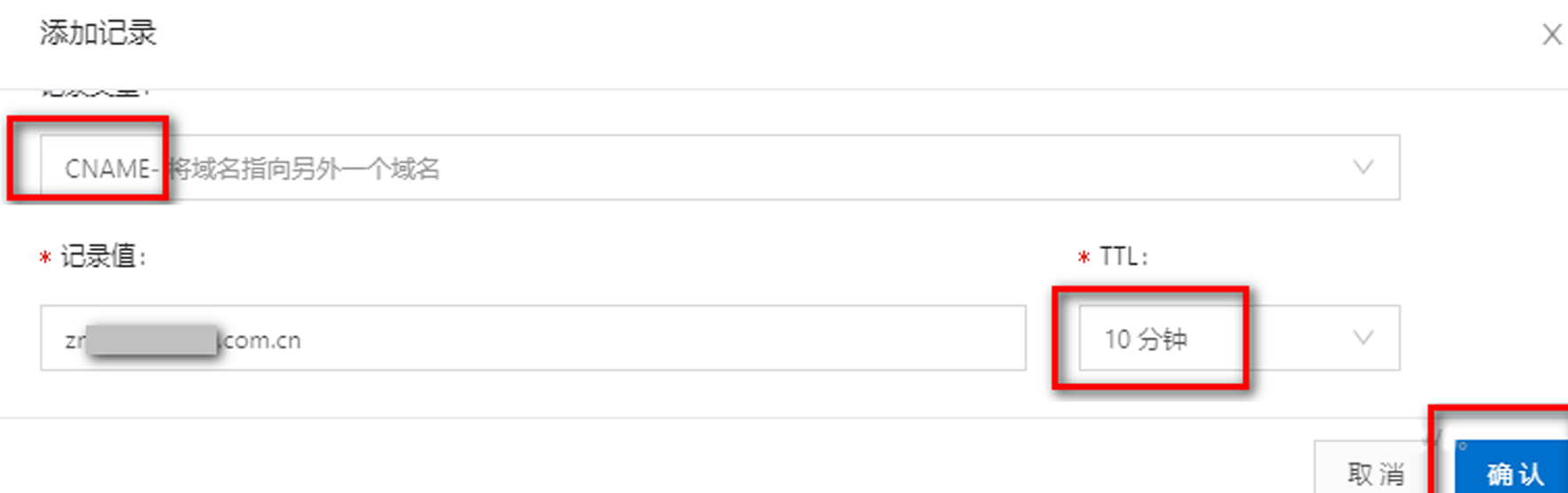Click the 添加记录 dialog title

click(97, 34)
